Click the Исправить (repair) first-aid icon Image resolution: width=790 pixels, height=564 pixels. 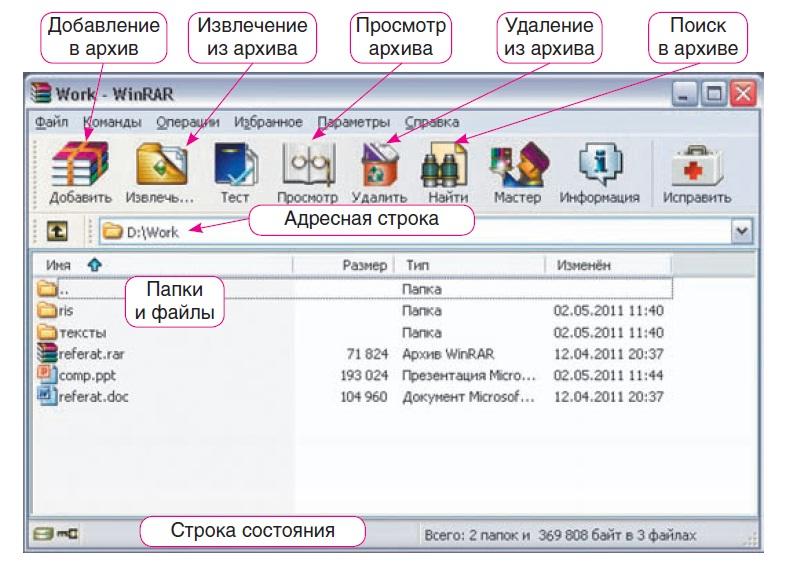(696, 165)
